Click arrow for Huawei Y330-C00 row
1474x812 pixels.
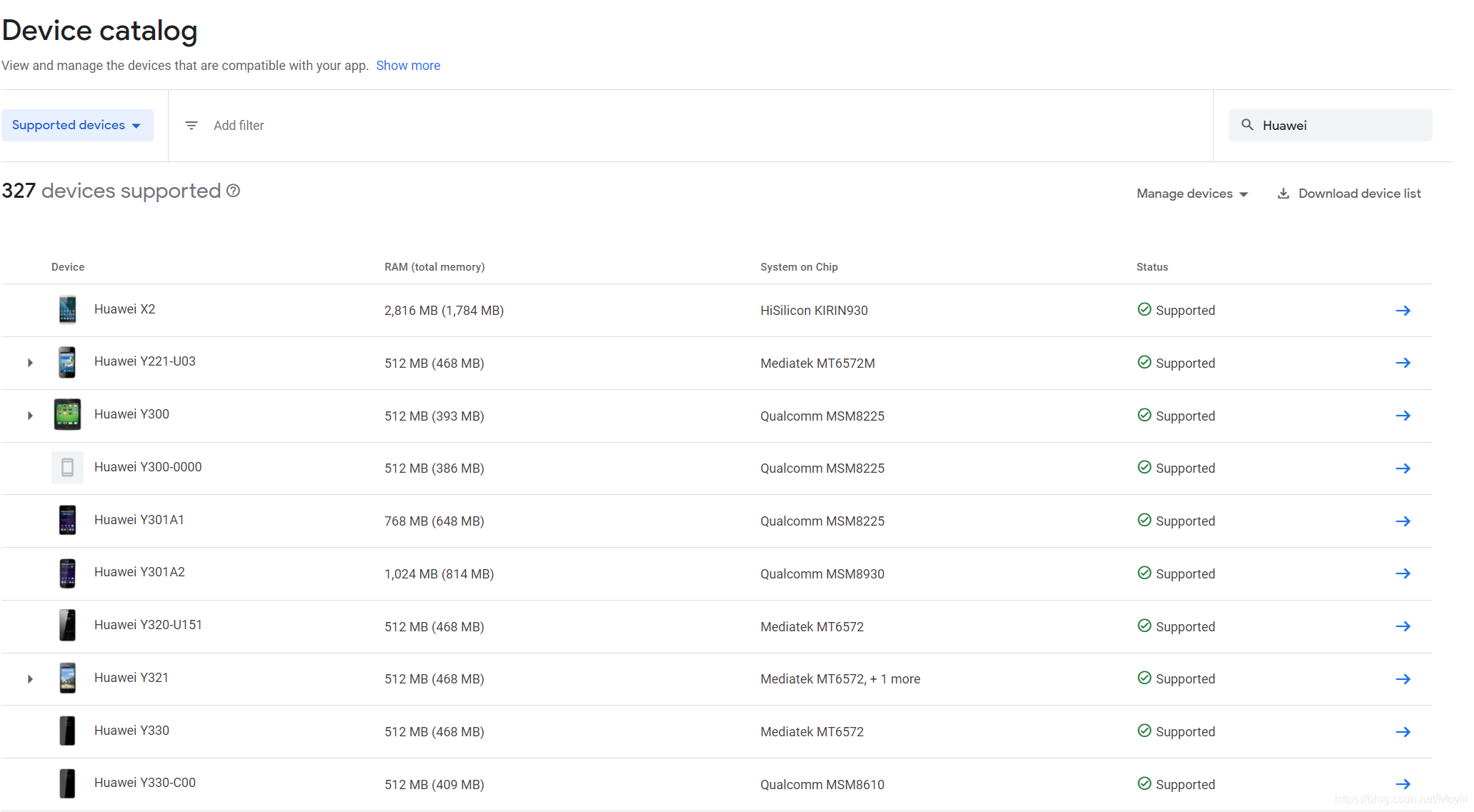[1403, 784]
